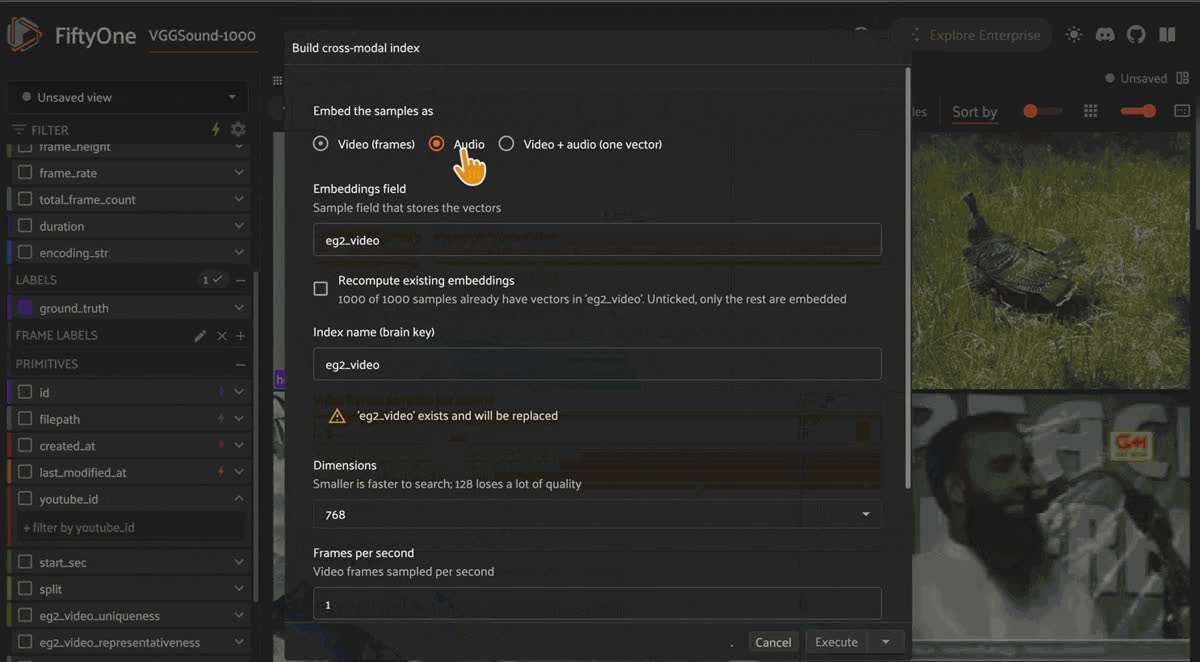Collapse the PRIMITIVES section

(x=240, y=364)
